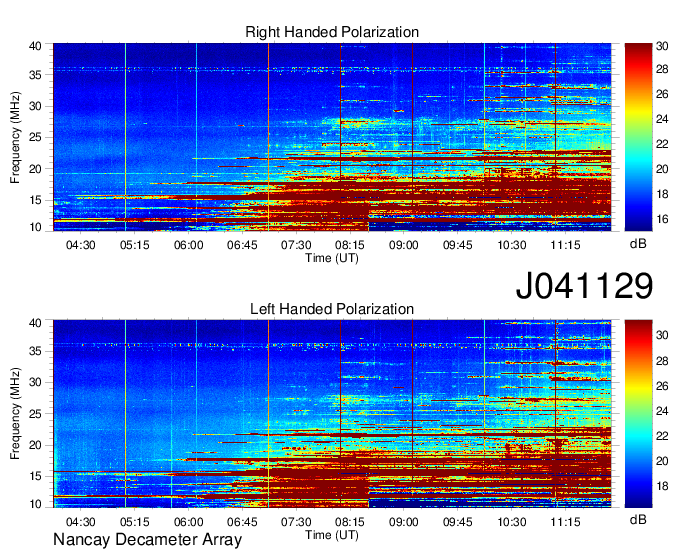Viewport: 680px width, 552px height.
Task: Click the 25 MHz tick on upper plot
Action: point(36,137)
